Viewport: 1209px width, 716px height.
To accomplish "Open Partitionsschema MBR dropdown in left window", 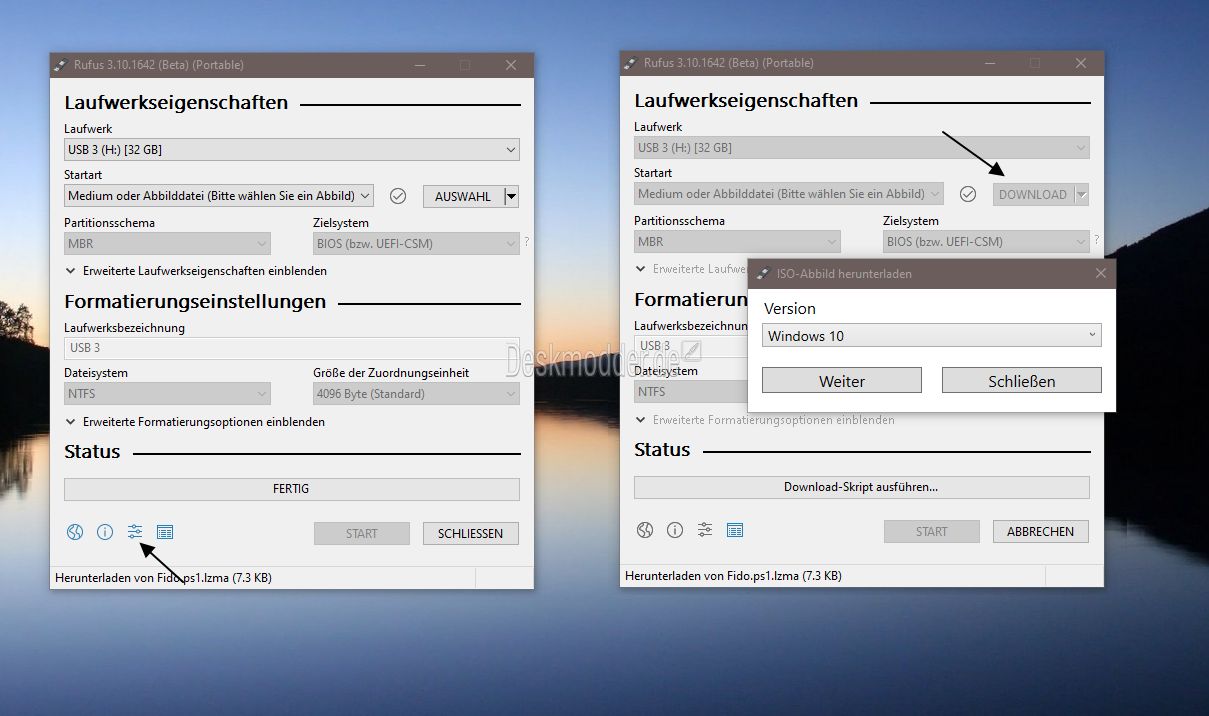I will click(x=167, y=243).
